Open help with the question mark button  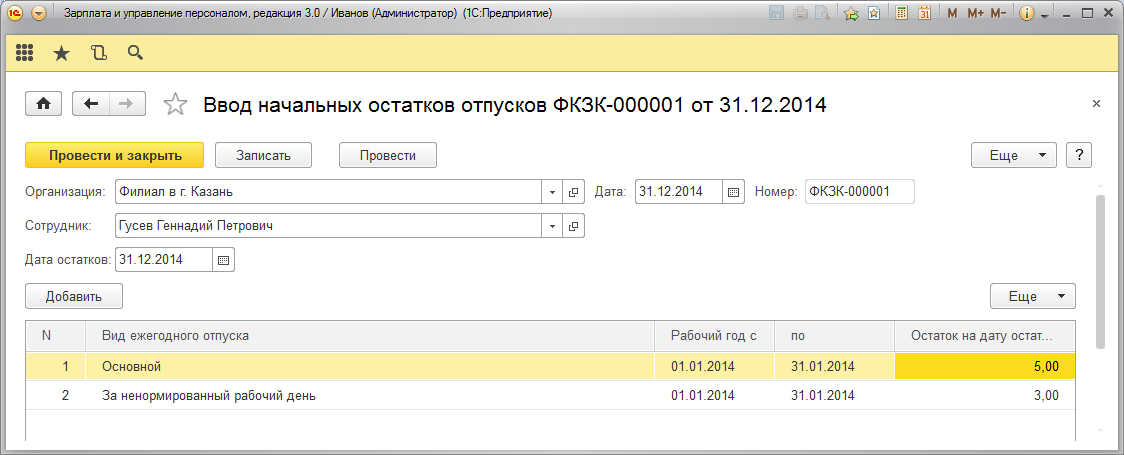pos(1079,155)
